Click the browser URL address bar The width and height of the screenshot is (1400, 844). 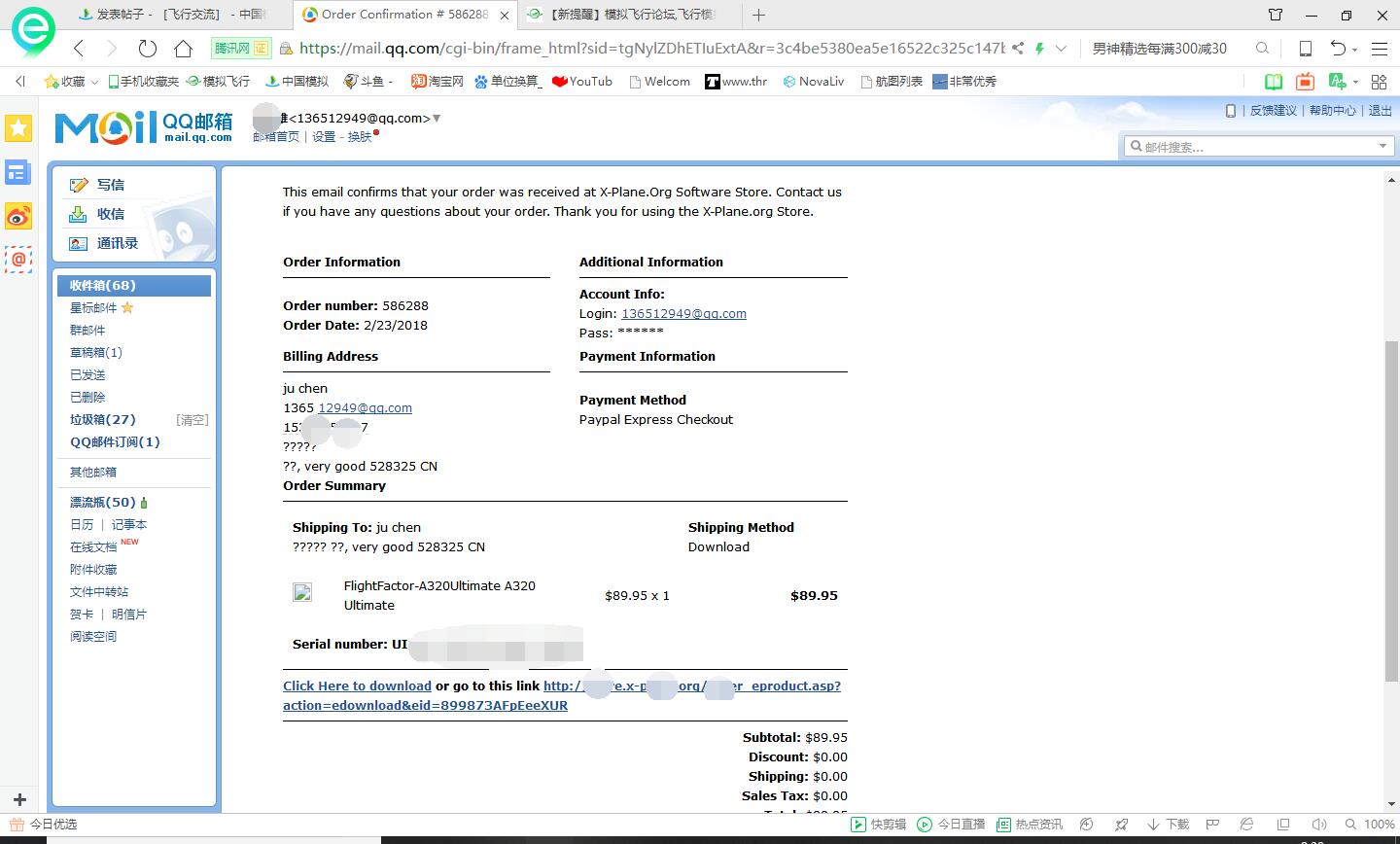point(651,49)
